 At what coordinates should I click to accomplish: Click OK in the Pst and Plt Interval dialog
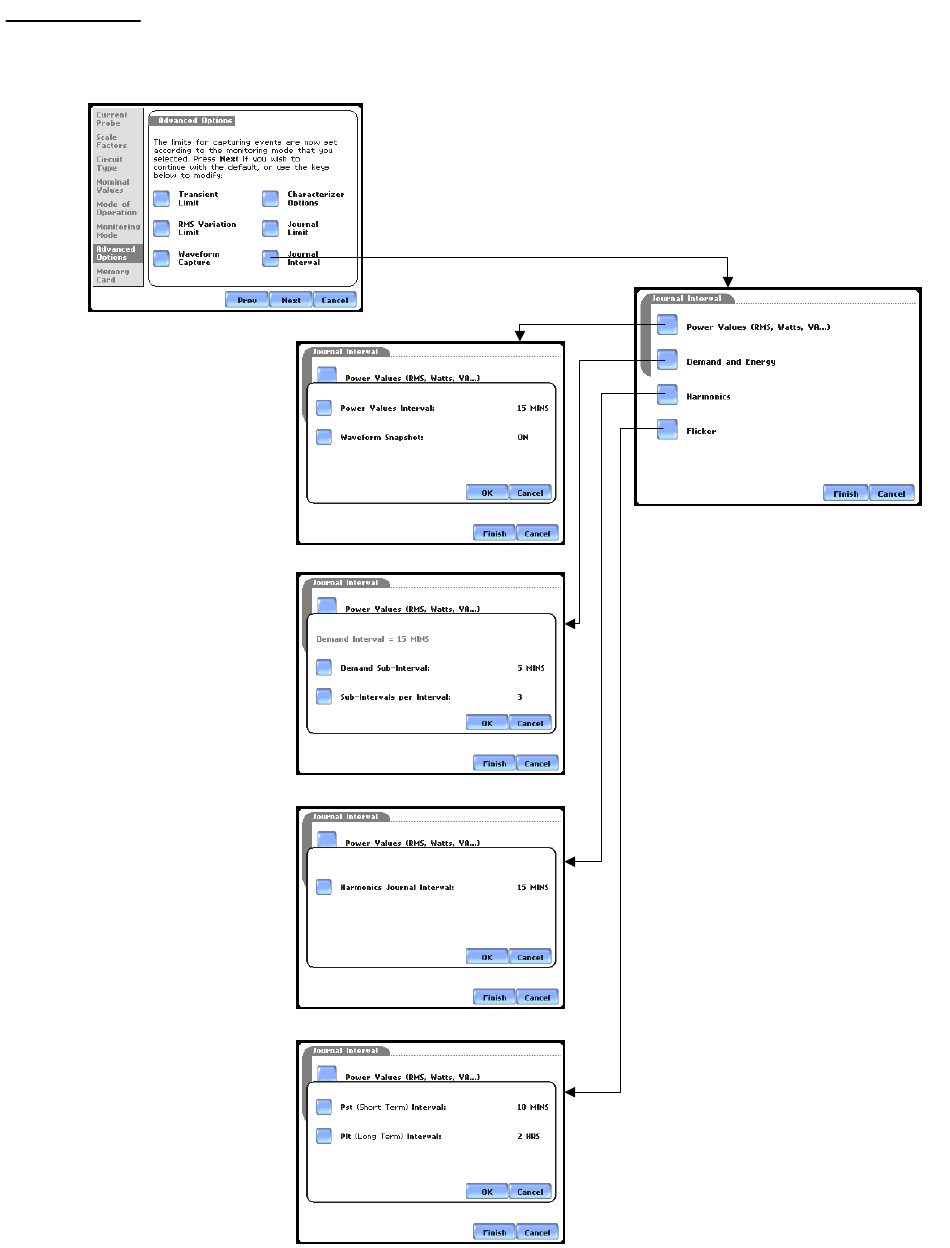pos(487,1191)
